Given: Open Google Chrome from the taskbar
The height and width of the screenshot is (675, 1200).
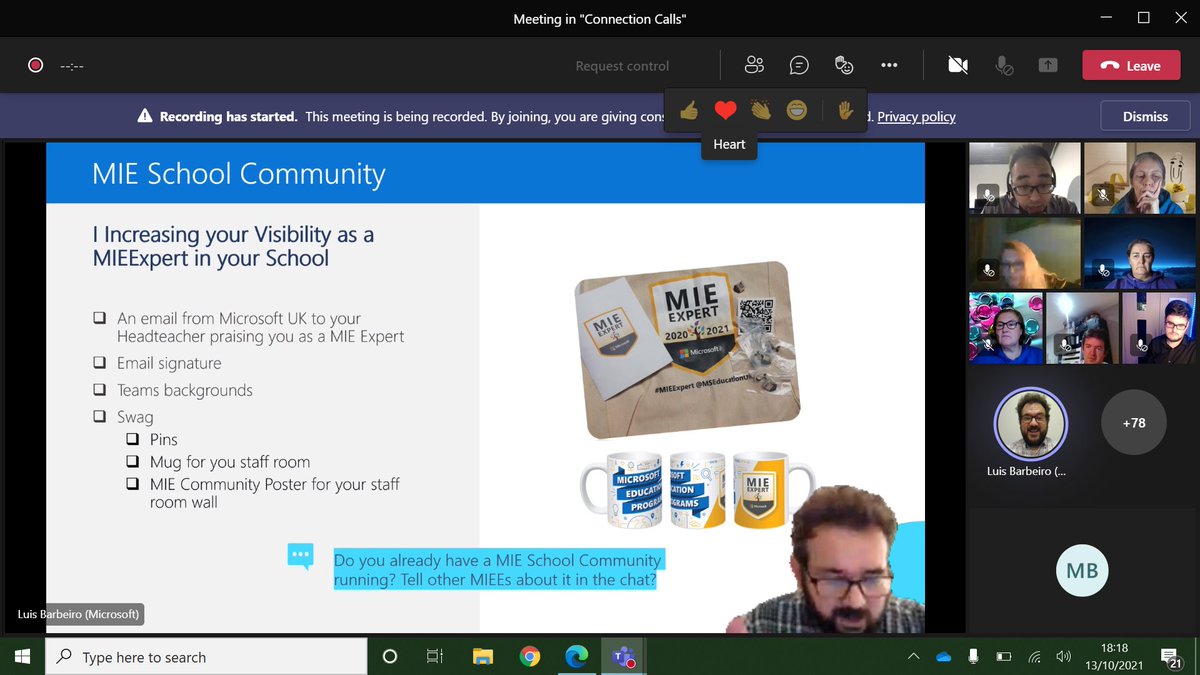Looking at the screenshot, I should (x=530, y=657).
